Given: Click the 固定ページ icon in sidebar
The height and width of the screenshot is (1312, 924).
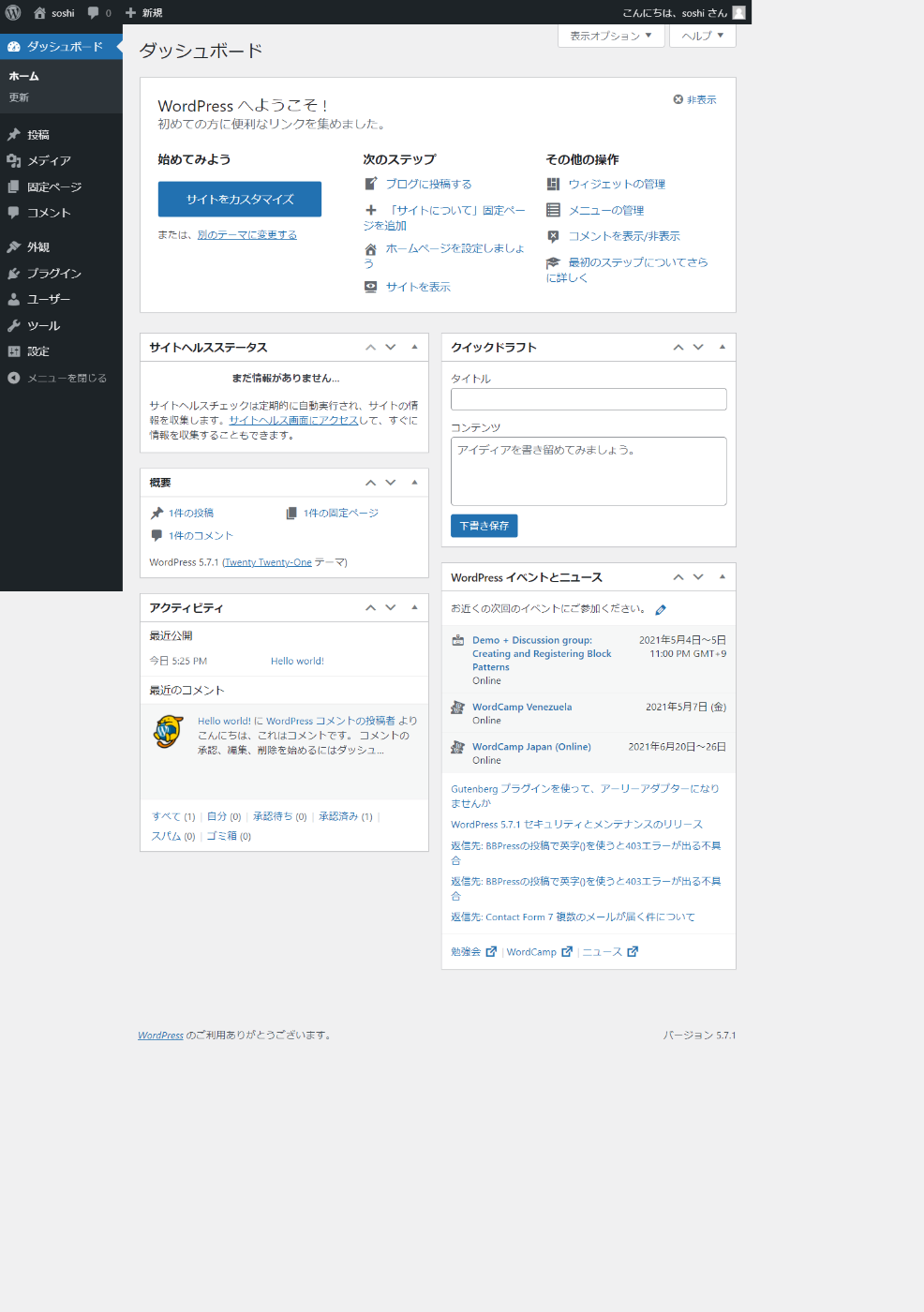Looking at the screenshot, I should [x=14, y=186].
